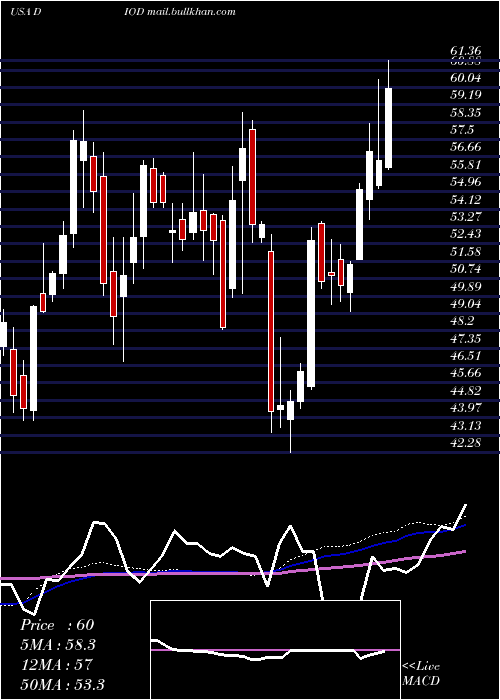The height and width of the screenshot is (700, 500).
Task: Click the 51.58 price axis label
Action: [x=465, y=252]
